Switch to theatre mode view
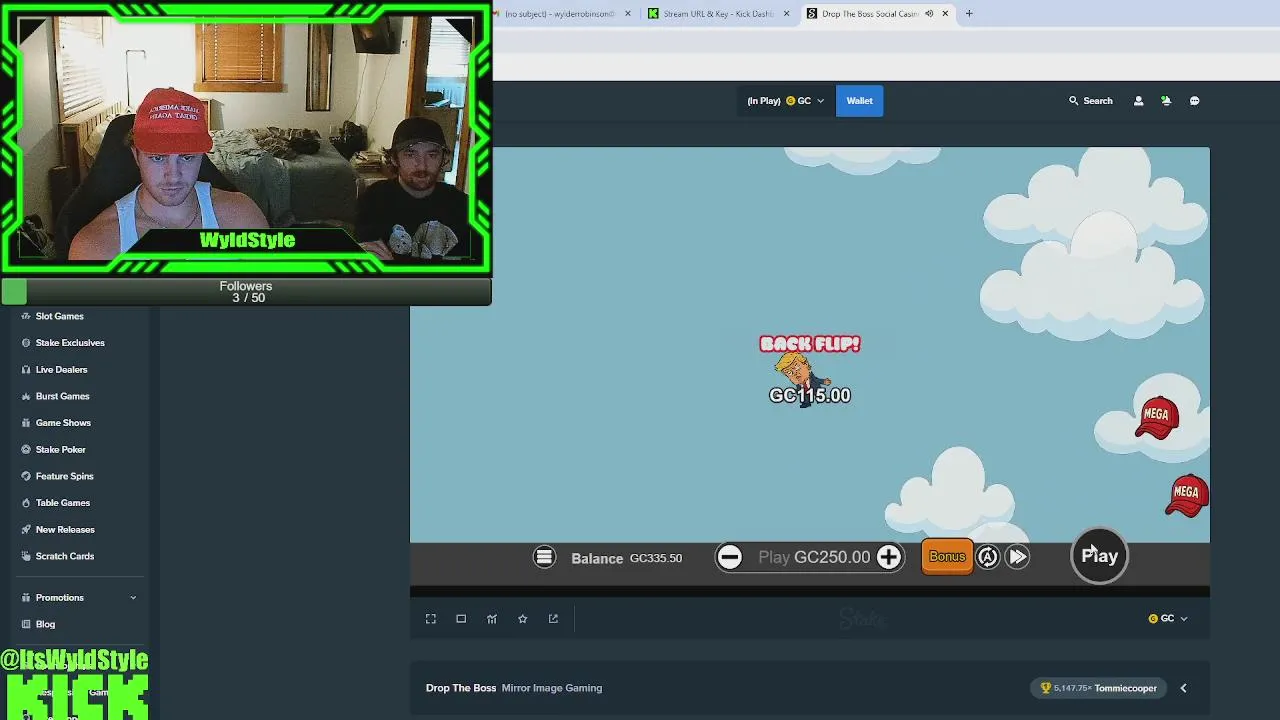1280x720 pixels. point(461,619)
